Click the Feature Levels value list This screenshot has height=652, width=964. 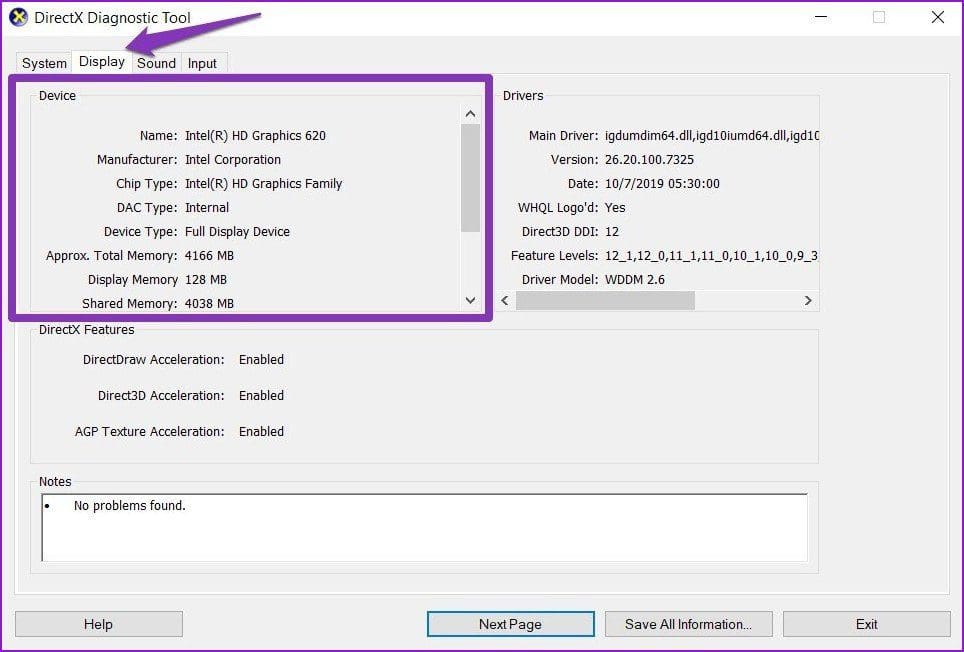(x=711, y=256)
